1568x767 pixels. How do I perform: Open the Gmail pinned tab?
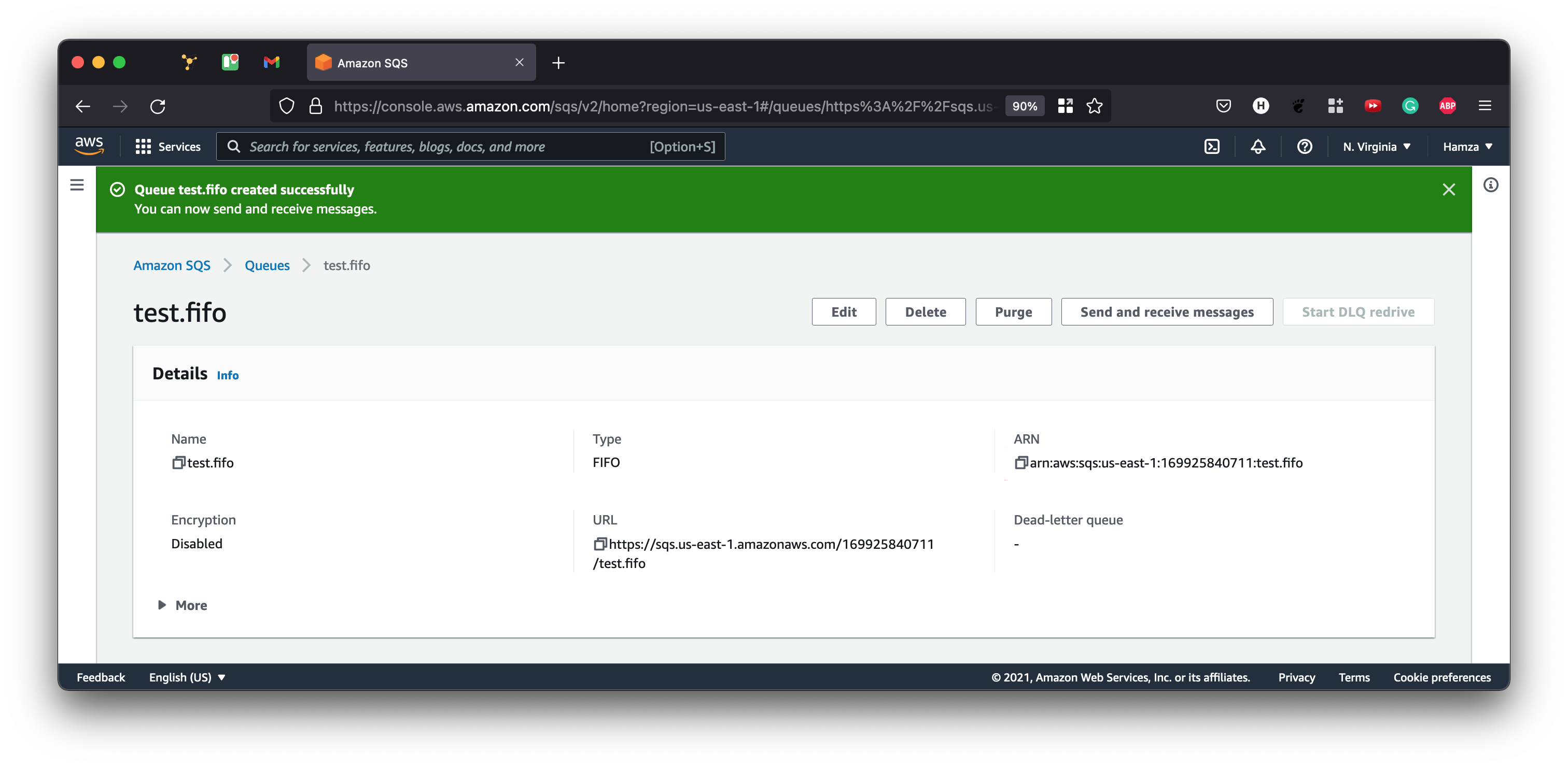[272, 62]
